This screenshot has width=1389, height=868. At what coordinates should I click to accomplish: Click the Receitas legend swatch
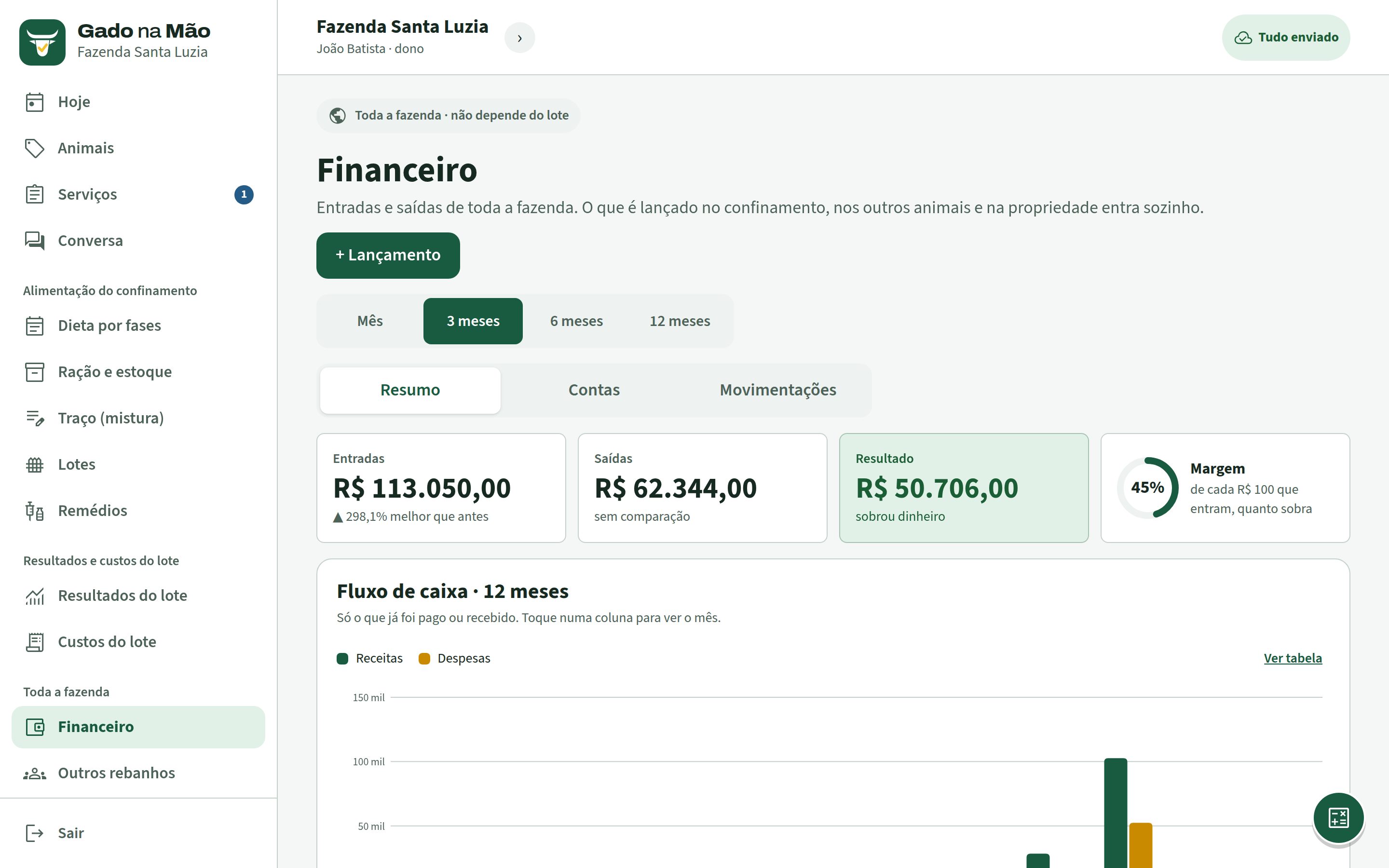tap(342, 658)
